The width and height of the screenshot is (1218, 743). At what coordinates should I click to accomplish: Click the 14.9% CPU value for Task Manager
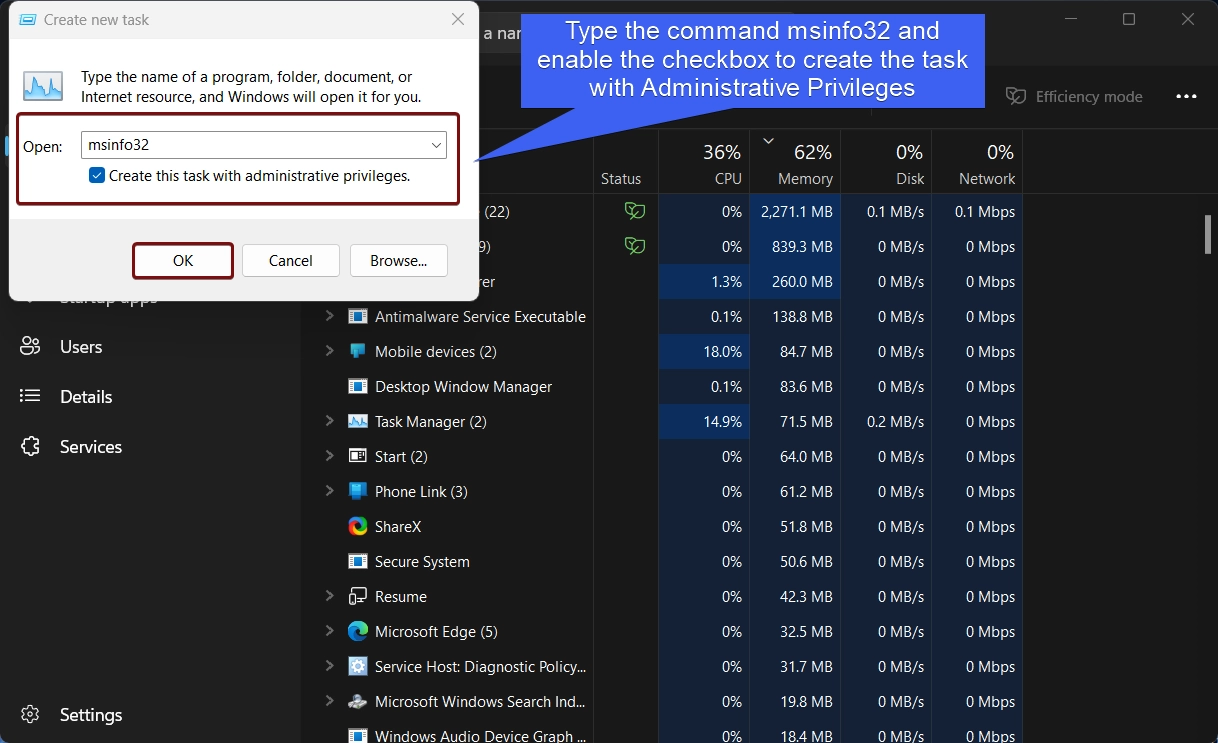722,422
